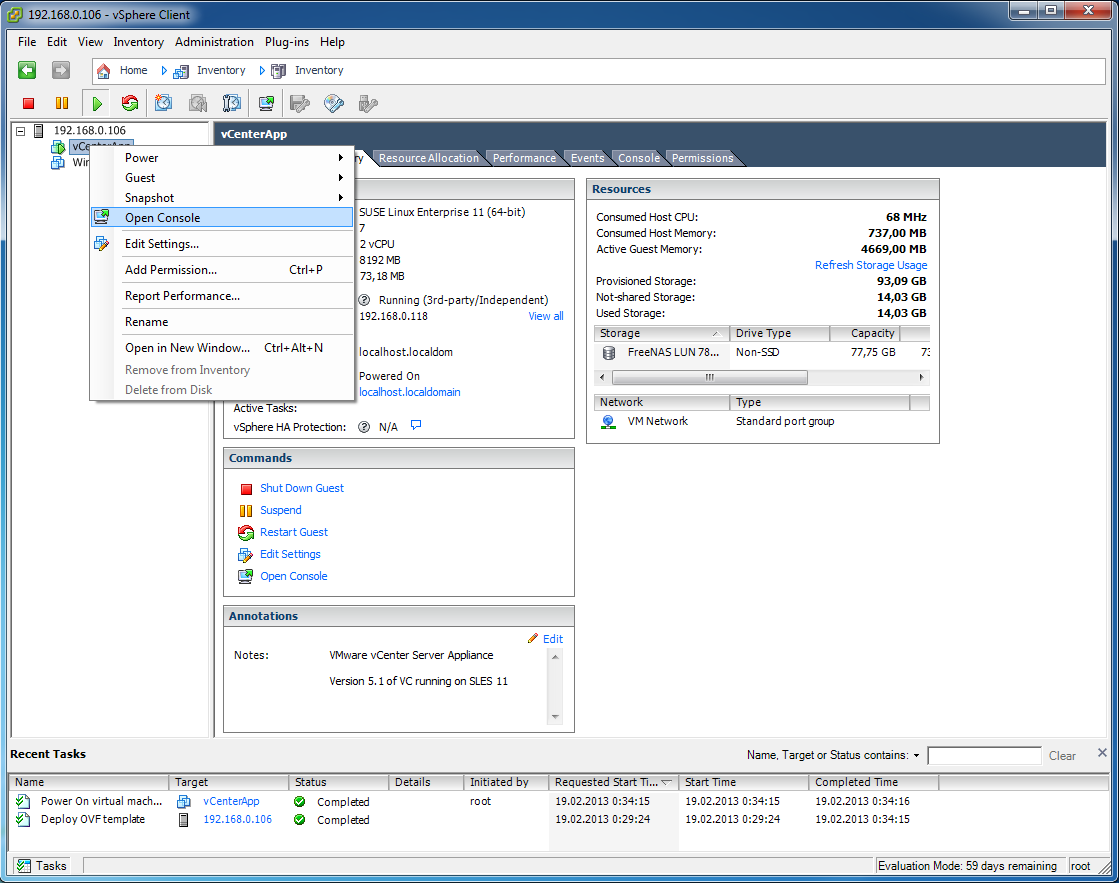Open the Administration menu
1119x883 pixels.
coord(214,41)
